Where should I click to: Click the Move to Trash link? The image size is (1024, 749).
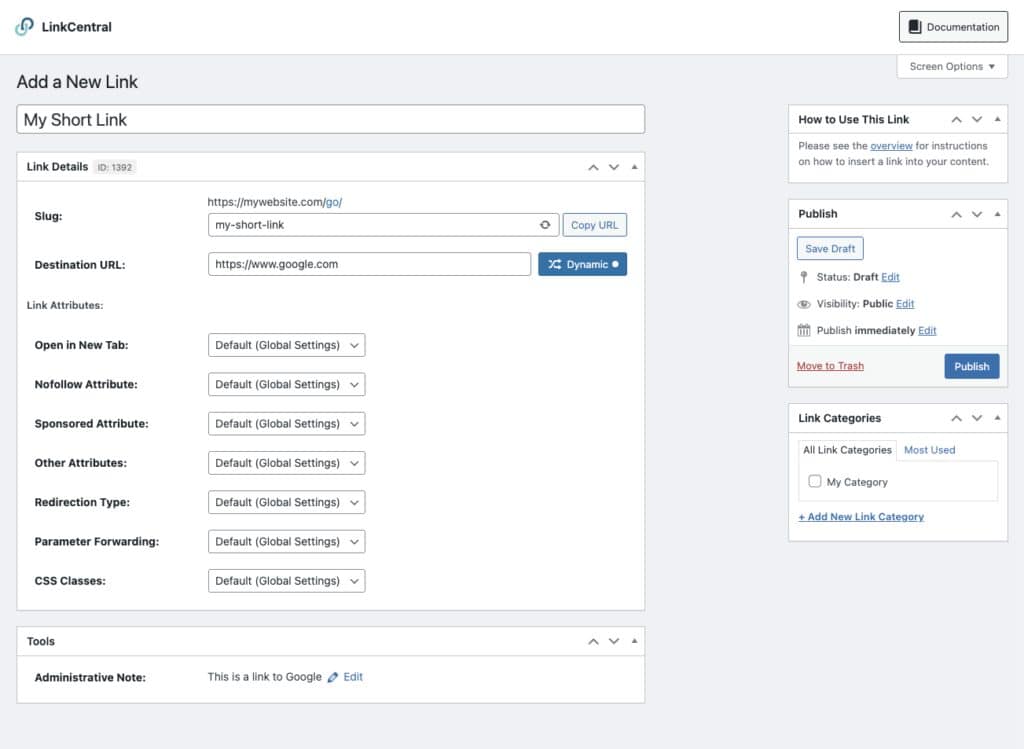click(830, 366)
